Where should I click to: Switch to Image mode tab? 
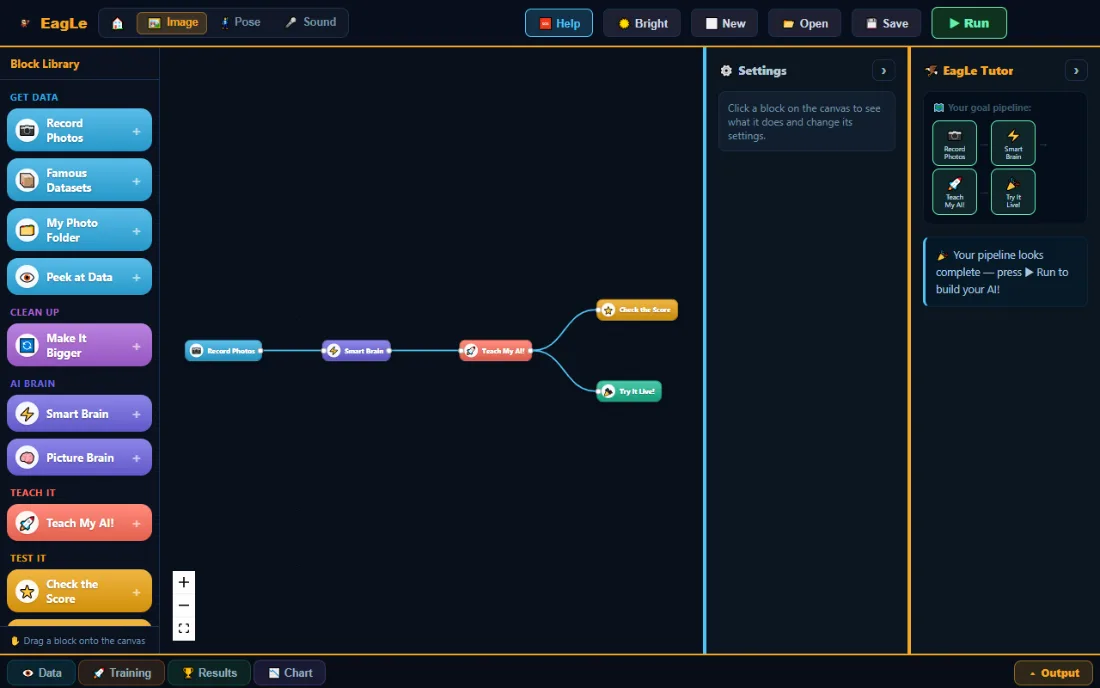coord(172,22)
